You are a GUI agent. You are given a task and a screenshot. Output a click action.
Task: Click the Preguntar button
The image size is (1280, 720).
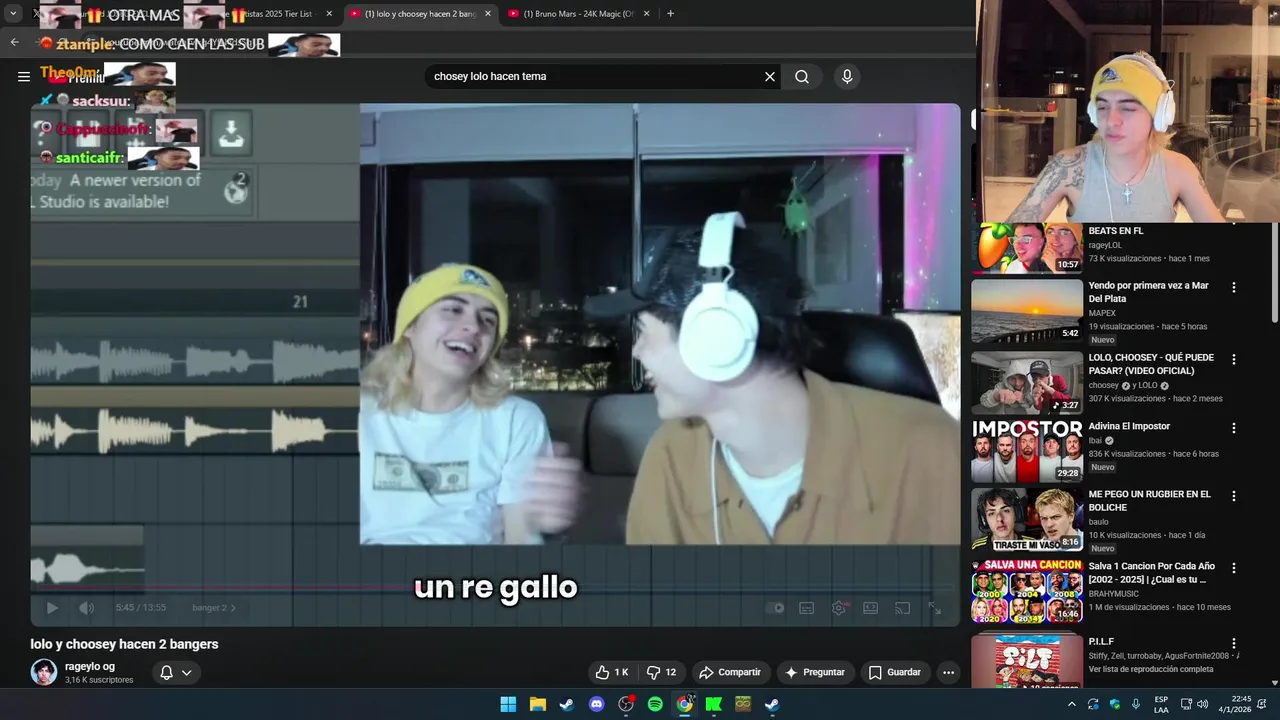(x=815, y=672)
